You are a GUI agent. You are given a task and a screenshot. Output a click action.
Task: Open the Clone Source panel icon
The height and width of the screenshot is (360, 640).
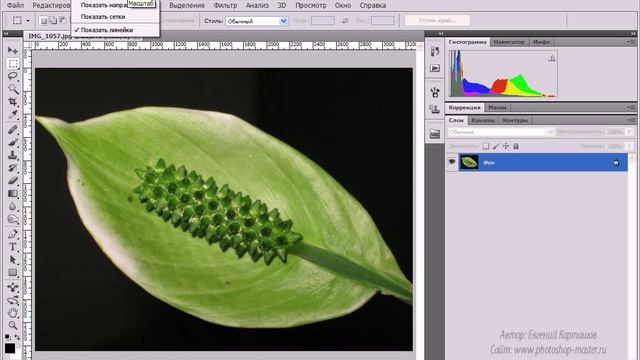pyautogui.click(x=435, y=109)
